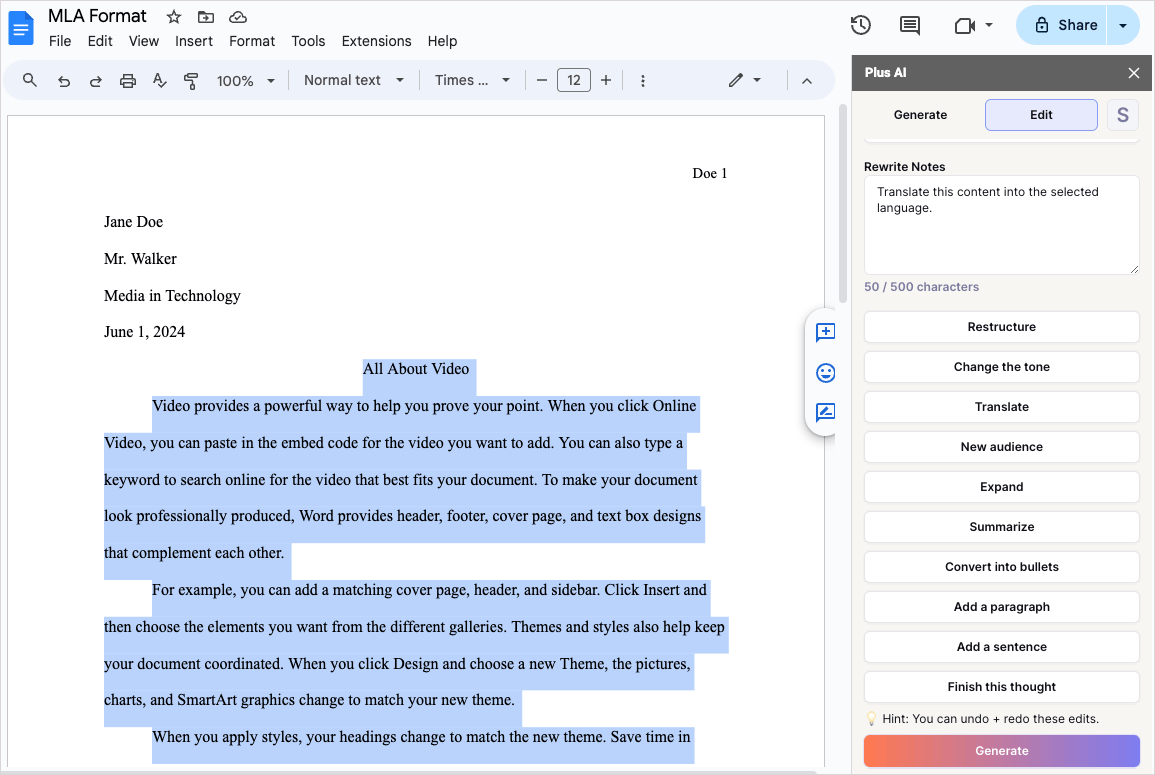Screen dimensions: 1155x775
Task: Open comments panel icon
Action: [x=910, y=25]
